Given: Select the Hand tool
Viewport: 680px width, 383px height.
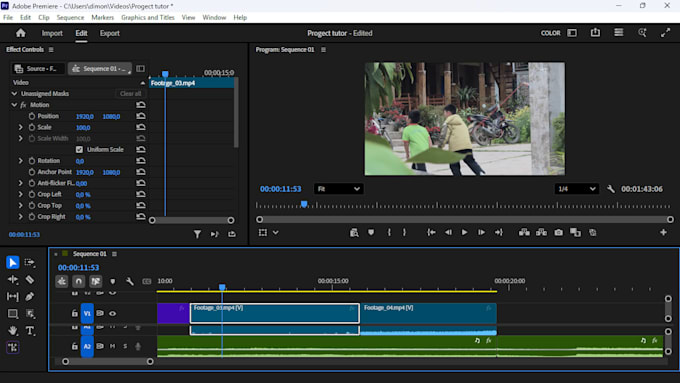Looking at the screenshot, I should (13, 331).
